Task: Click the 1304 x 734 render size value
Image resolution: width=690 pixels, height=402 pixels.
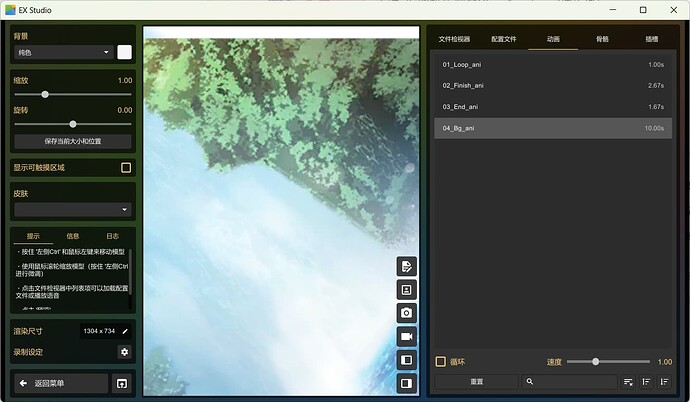Action: (99, 331)
